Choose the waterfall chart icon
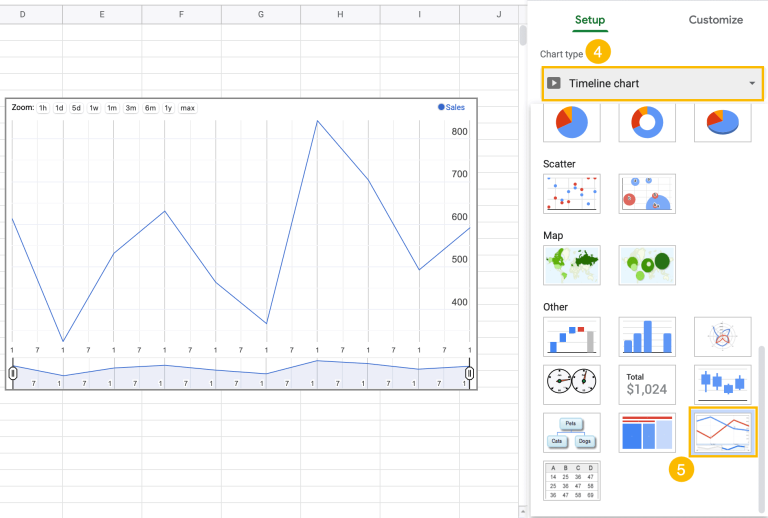The image size is (768, 518). pos(572,336)
